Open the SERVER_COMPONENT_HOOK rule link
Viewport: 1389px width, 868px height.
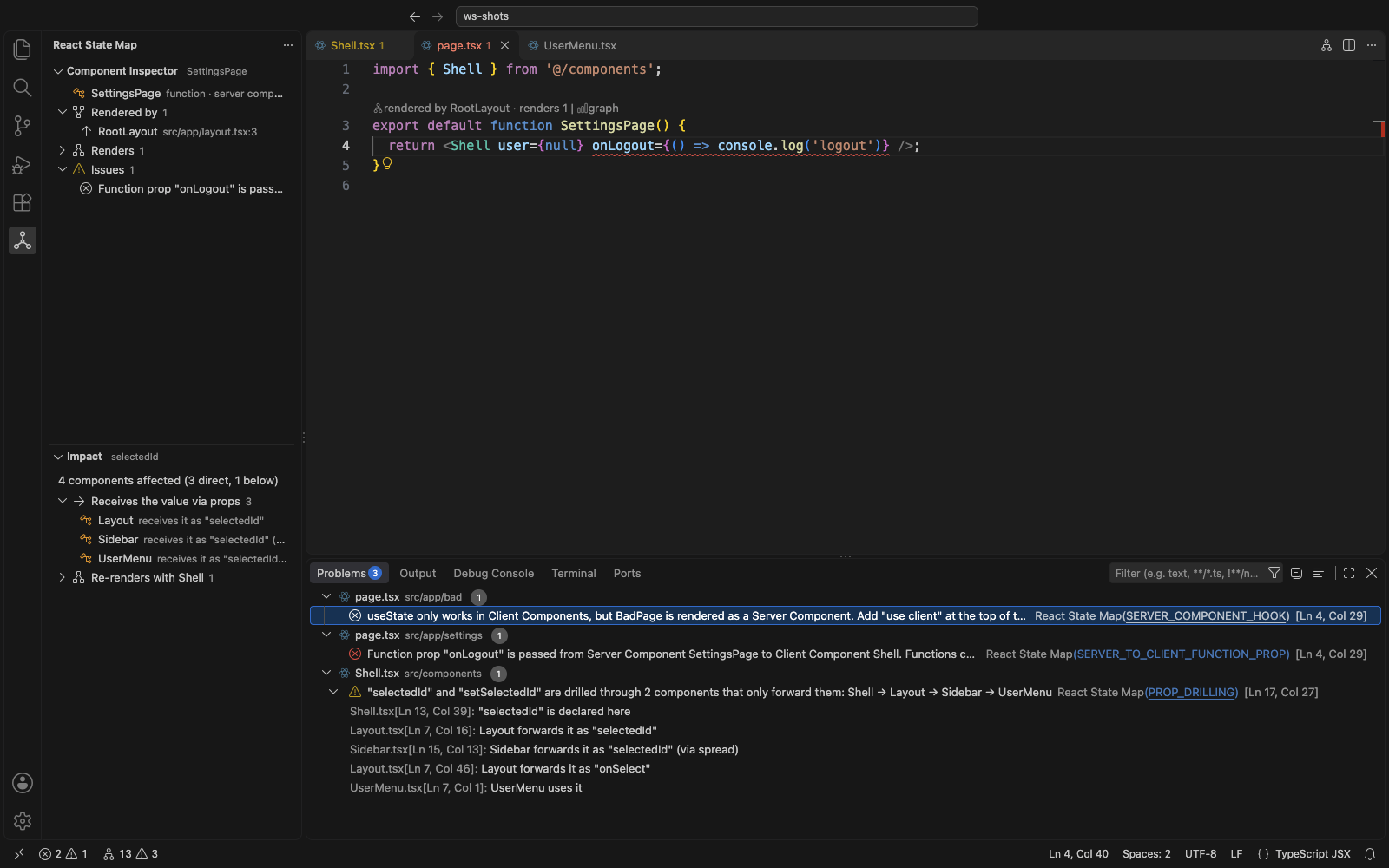[1207, 615]
